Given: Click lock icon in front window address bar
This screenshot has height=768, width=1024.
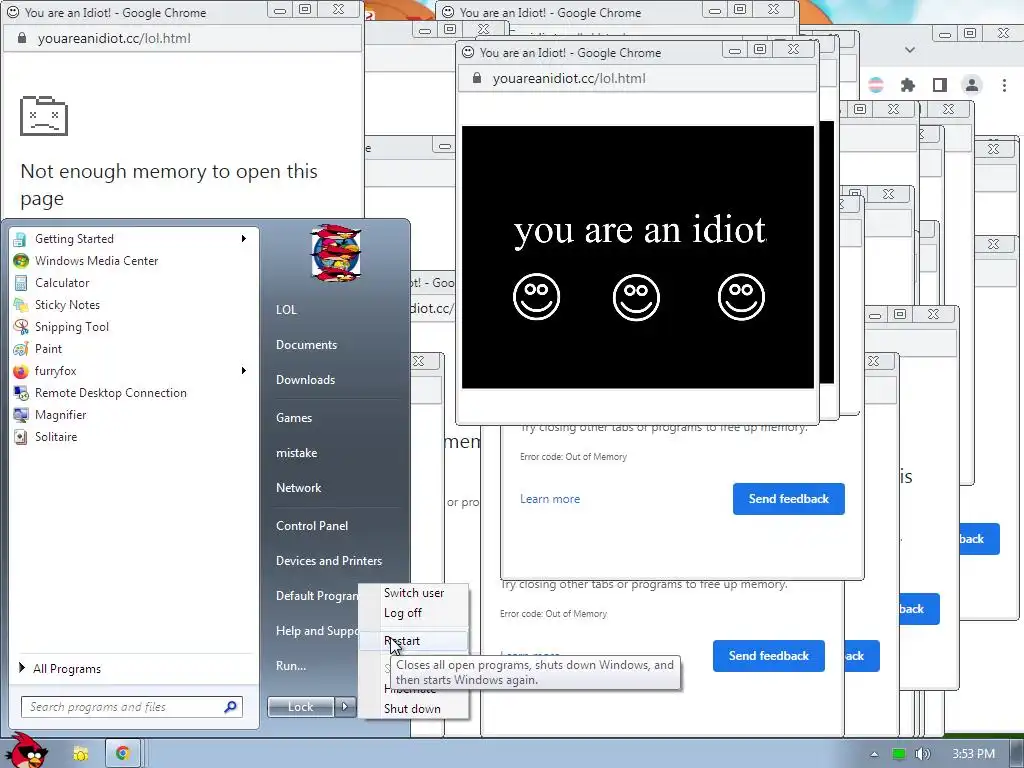Looking at the screenshot, I should pyautogui.click(x=477, y=78).
